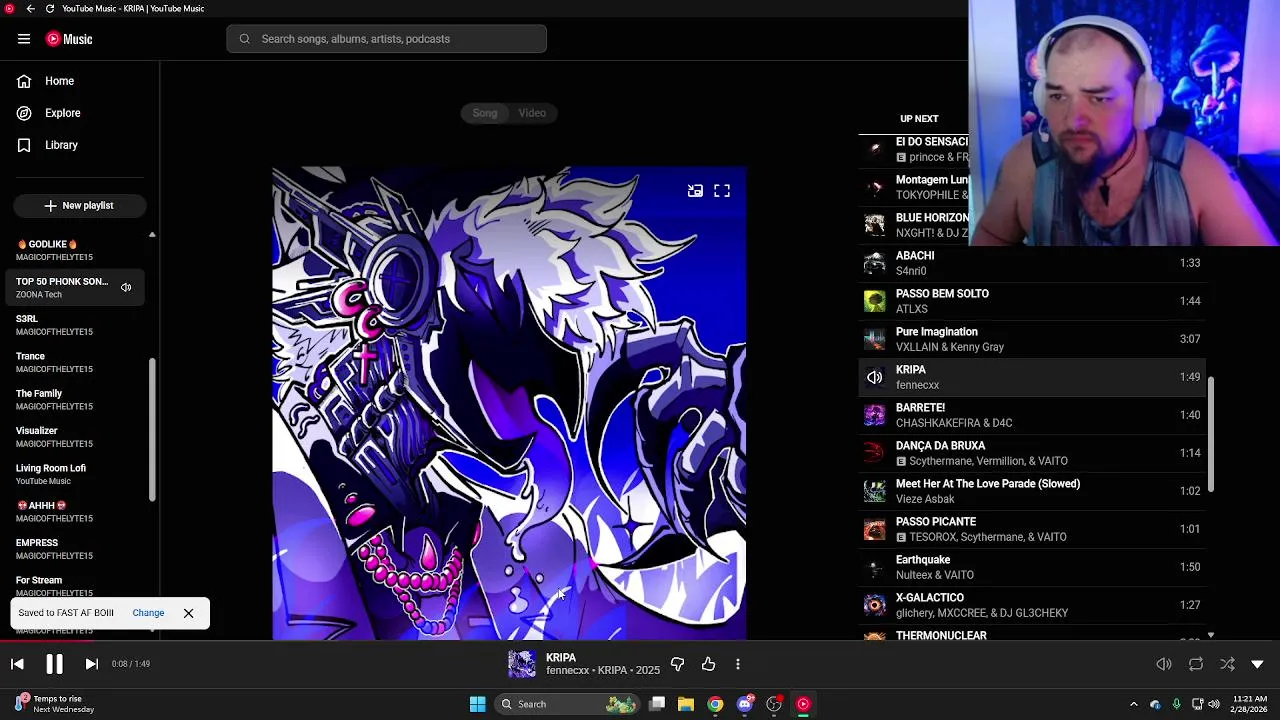The image size is (1280, 720).
Task: Click the queue panel scrollbar
Action: coord(1210,435)
